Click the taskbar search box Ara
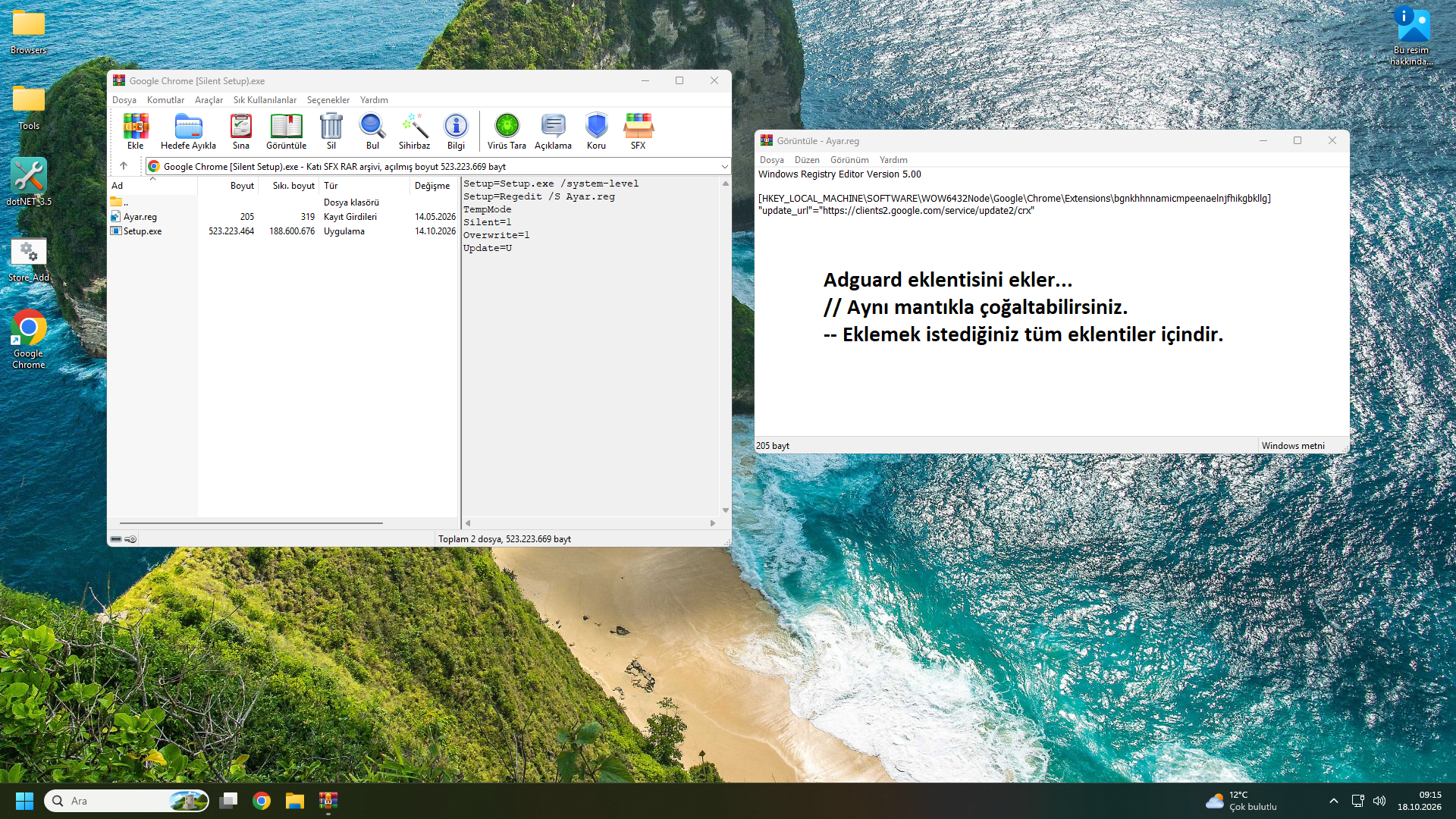1456x819 pixels. click(x=127, y=801)
